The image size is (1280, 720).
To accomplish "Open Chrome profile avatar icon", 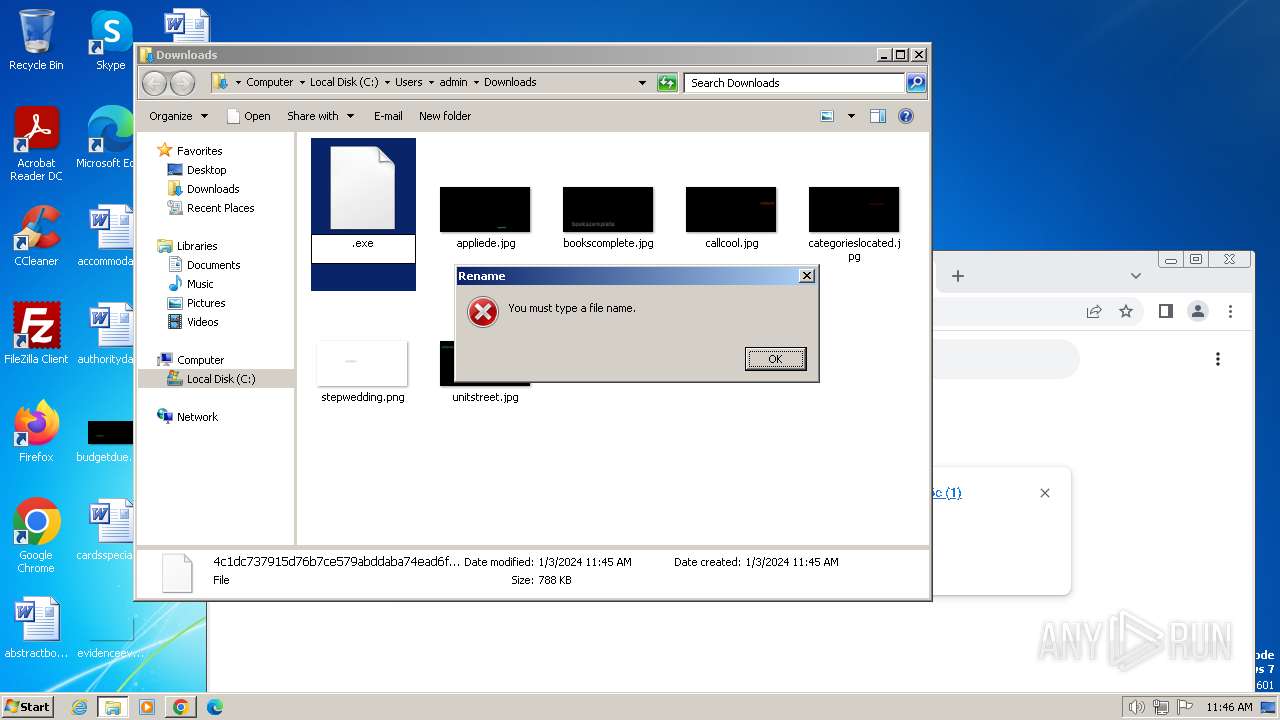I will click(1197, 311).
